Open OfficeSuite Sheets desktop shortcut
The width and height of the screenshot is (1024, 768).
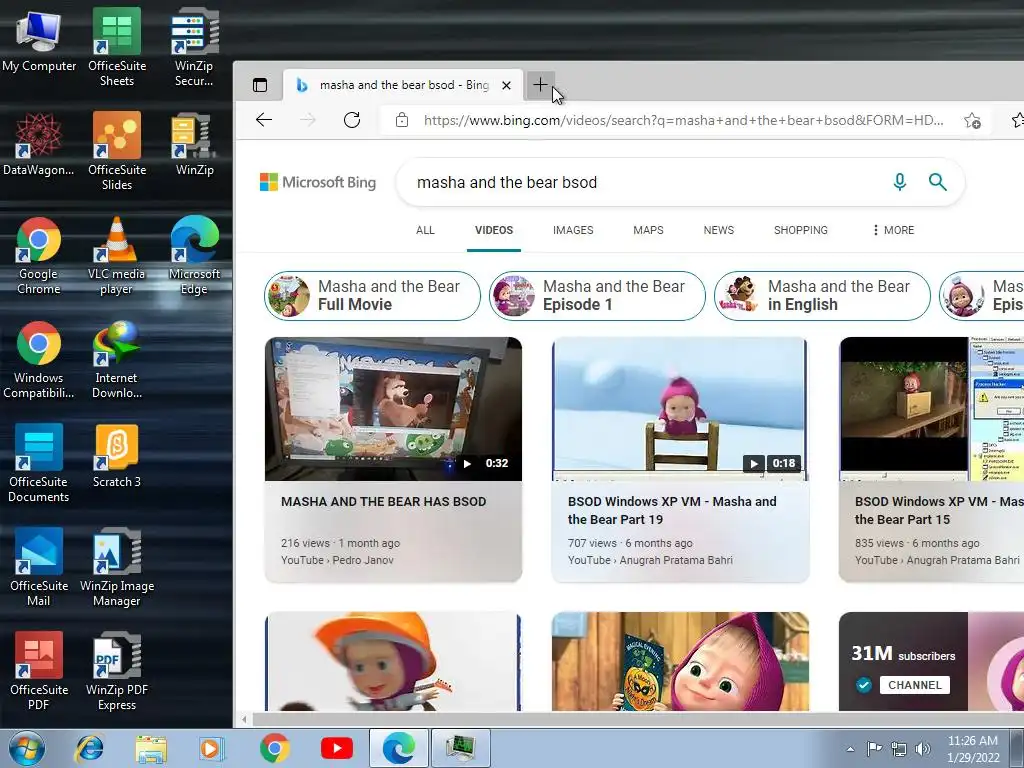point(117,47)
